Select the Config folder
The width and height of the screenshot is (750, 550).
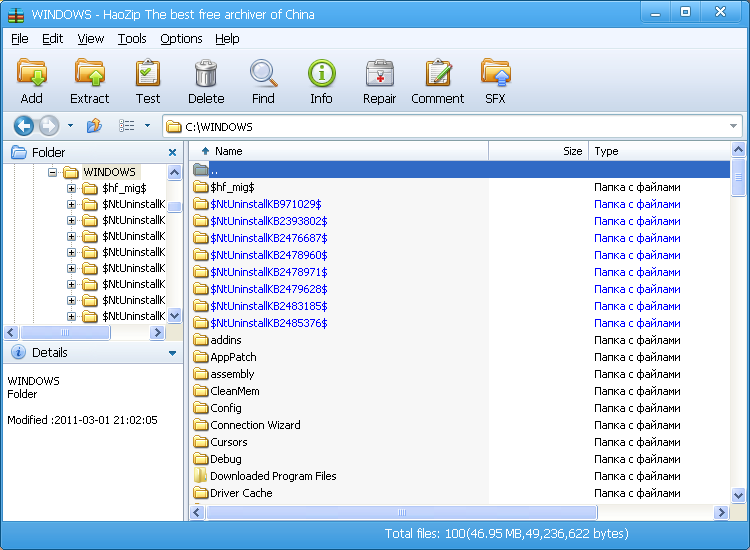point(226,408)
